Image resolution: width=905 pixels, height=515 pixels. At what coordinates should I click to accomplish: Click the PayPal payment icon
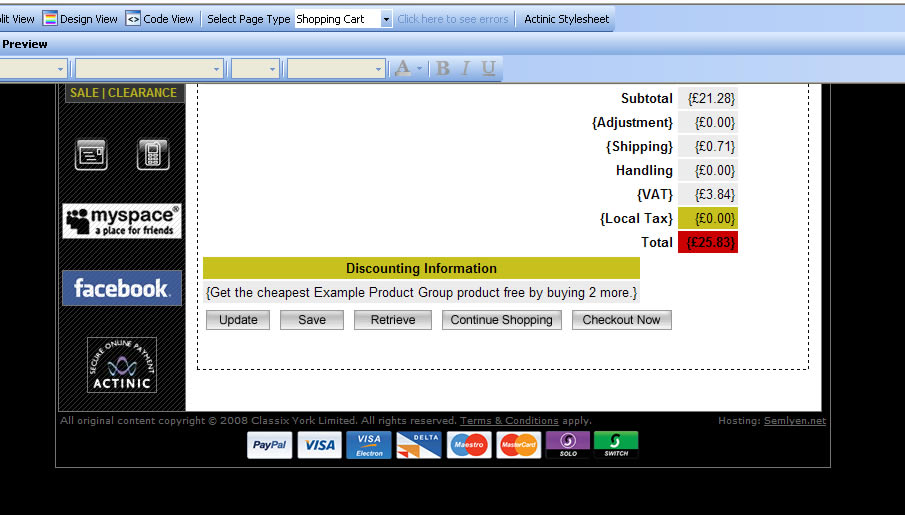270,445
